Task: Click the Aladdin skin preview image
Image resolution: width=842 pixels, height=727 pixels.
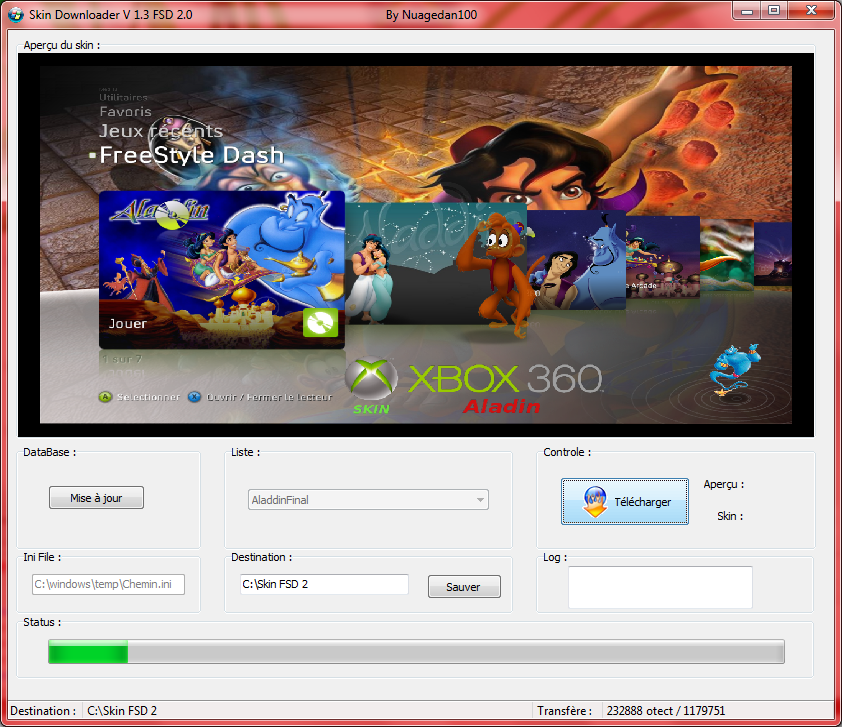Action: [416, 245]
